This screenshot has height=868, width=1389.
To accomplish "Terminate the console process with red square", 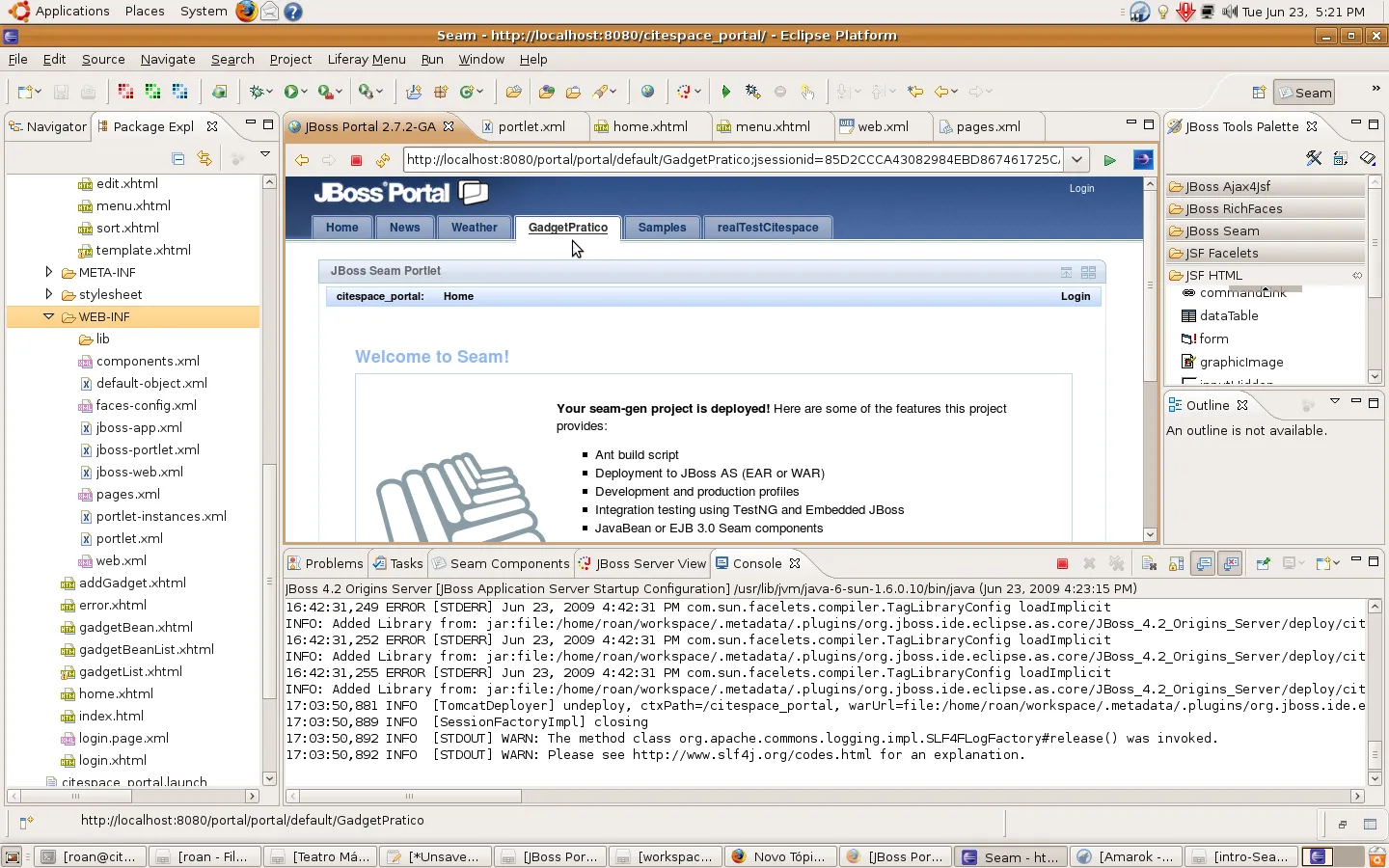I will [1062, 564].
